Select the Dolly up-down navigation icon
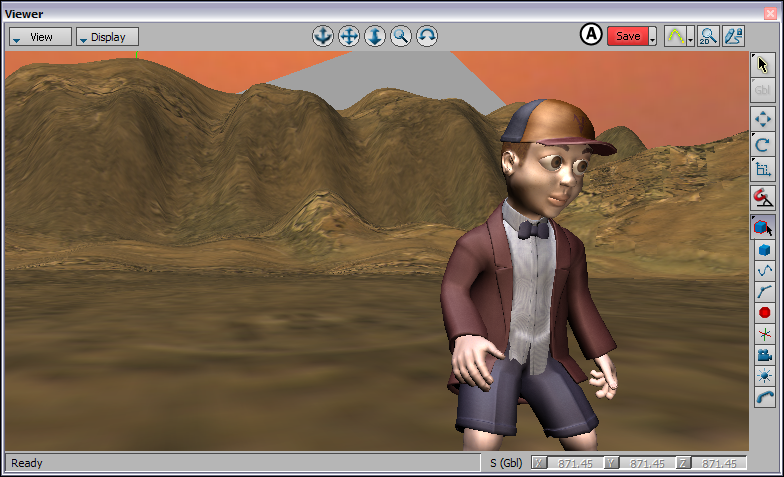The image size is (784, 477). pyautogui.click(x=374, y=36)
